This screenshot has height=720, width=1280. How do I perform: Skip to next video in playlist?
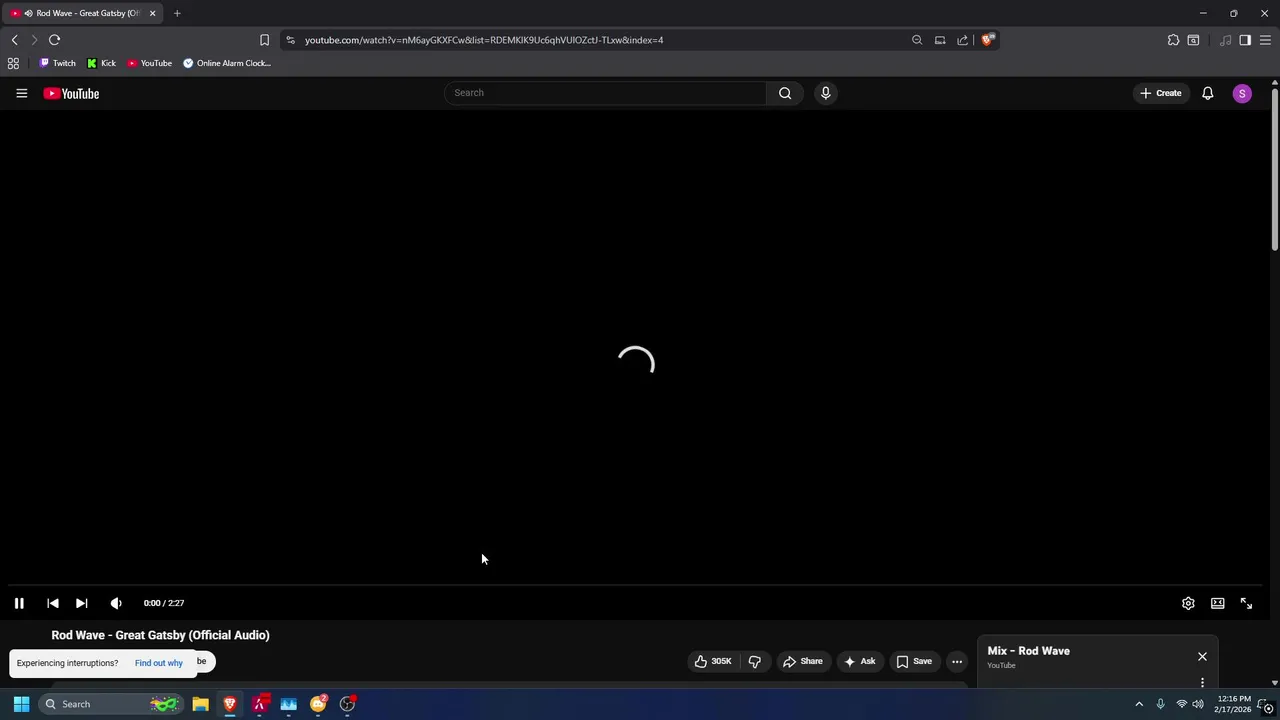82,603
